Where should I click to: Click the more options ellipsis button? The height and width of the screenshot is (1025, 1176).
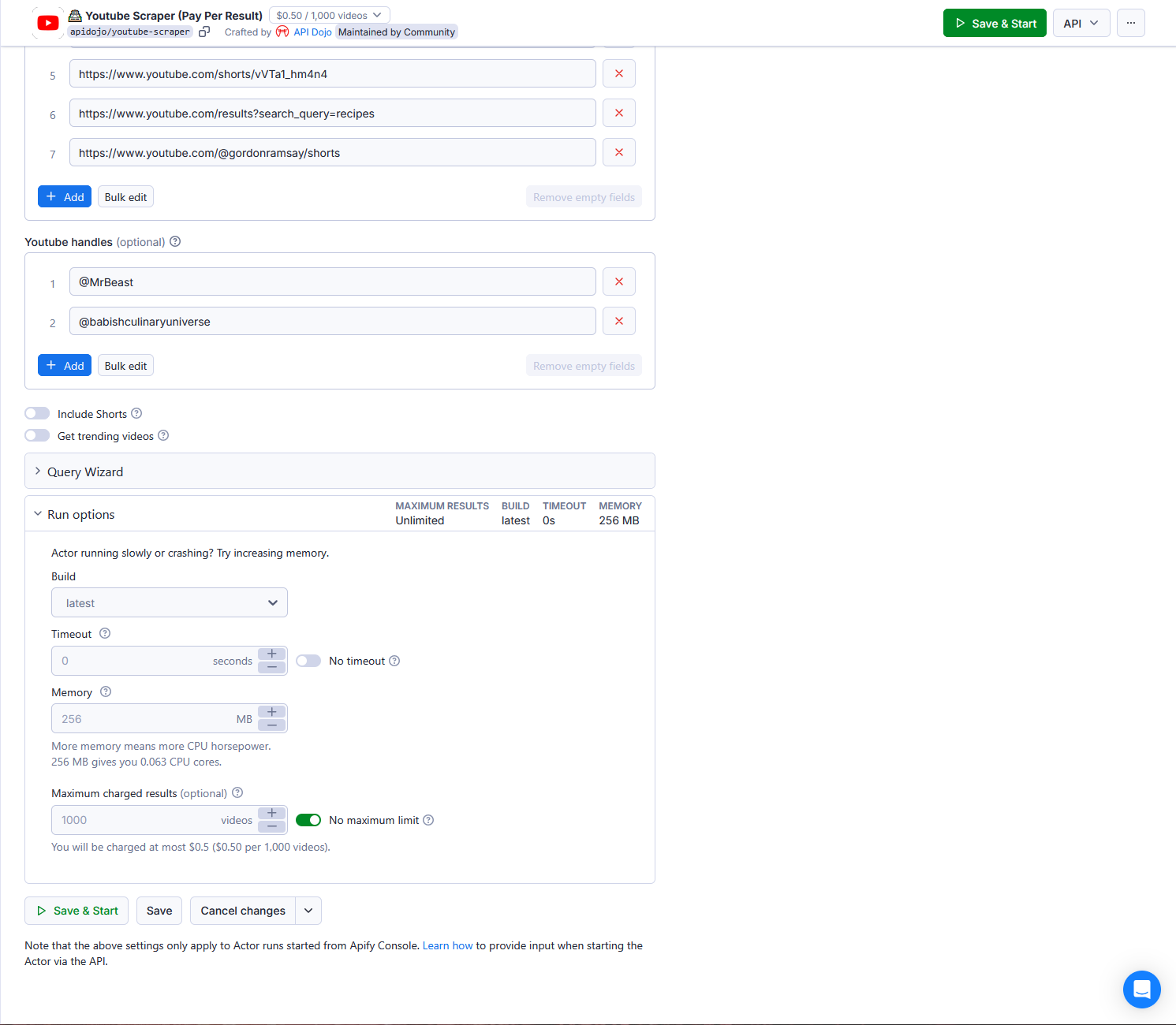(x=1130, y=23)
